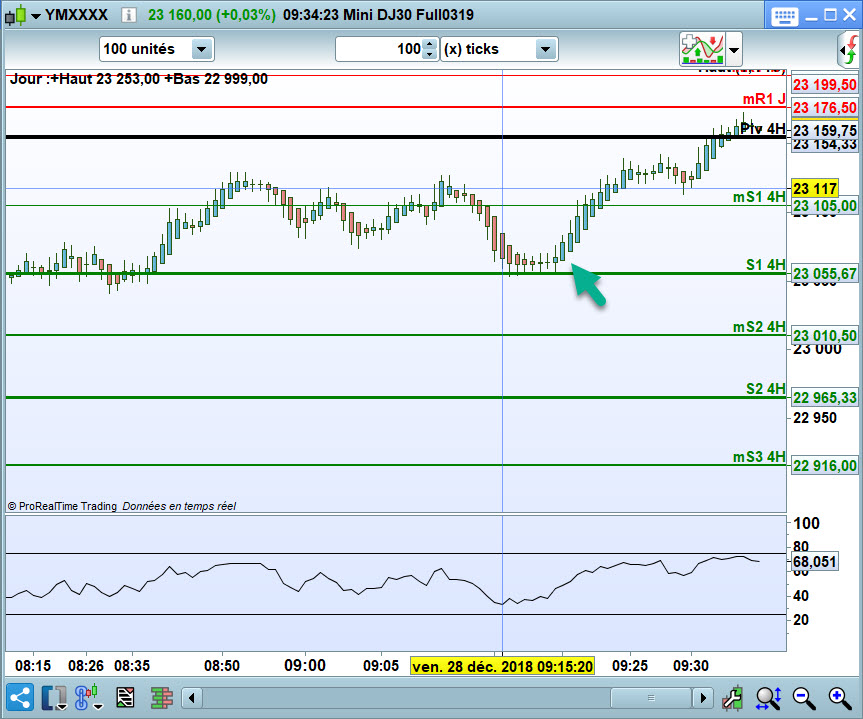Image resolution: width=863 pixels, height=719 pixels.
Task: Open chart properties wrench icon
Action: point(733,698)
